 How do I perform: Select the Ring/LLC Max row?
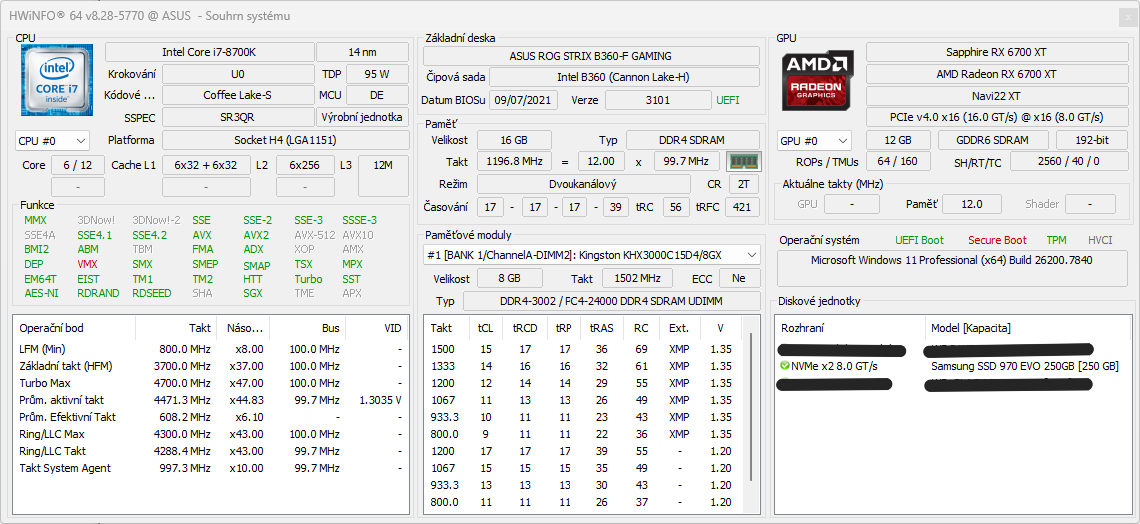coord(211,434)
